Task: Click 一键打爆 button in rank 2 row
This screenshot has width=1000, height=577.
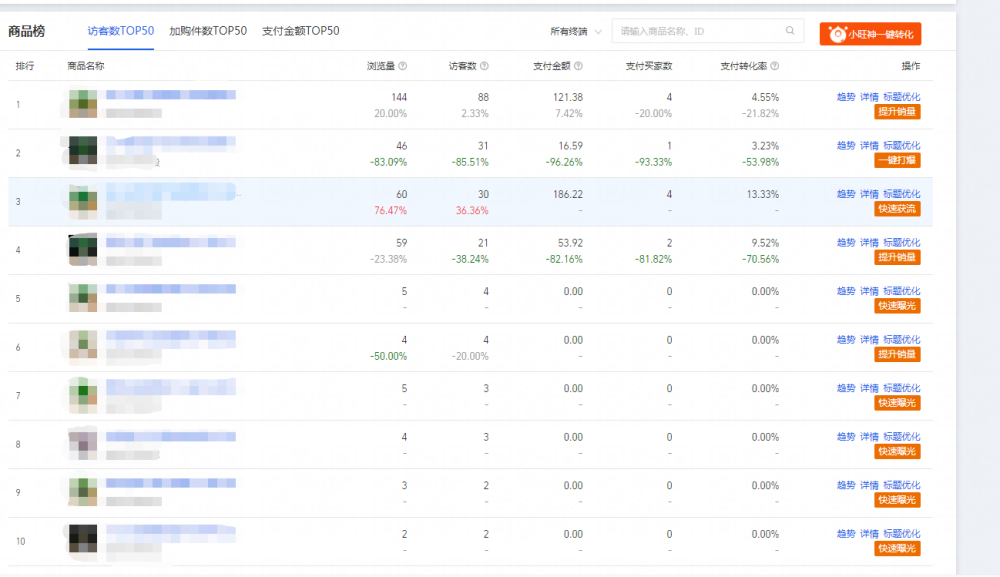Action: click(897, 160)
